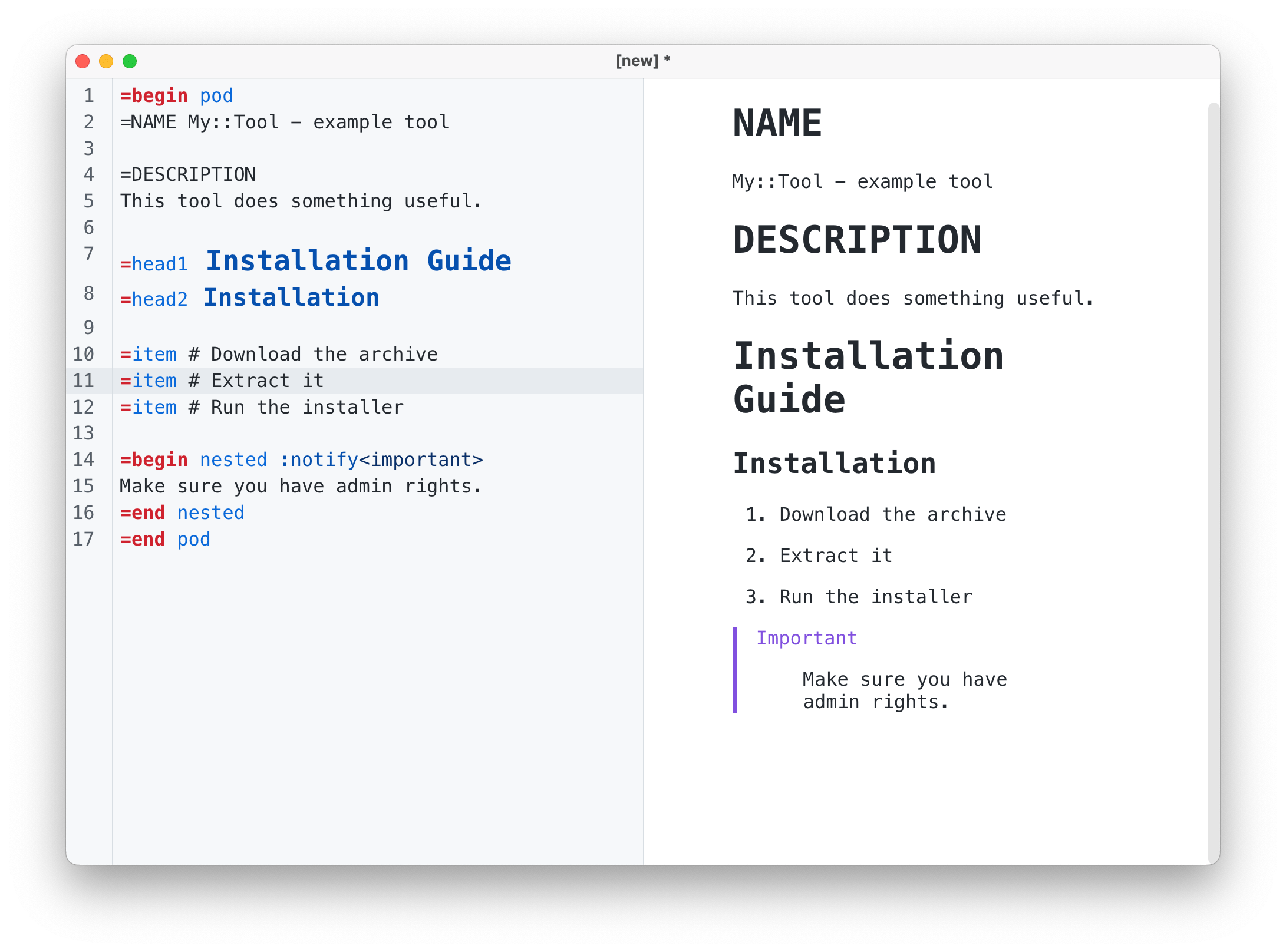Click the yellow minimize window button
The image size is (1286, 952).
coord(106,61)
